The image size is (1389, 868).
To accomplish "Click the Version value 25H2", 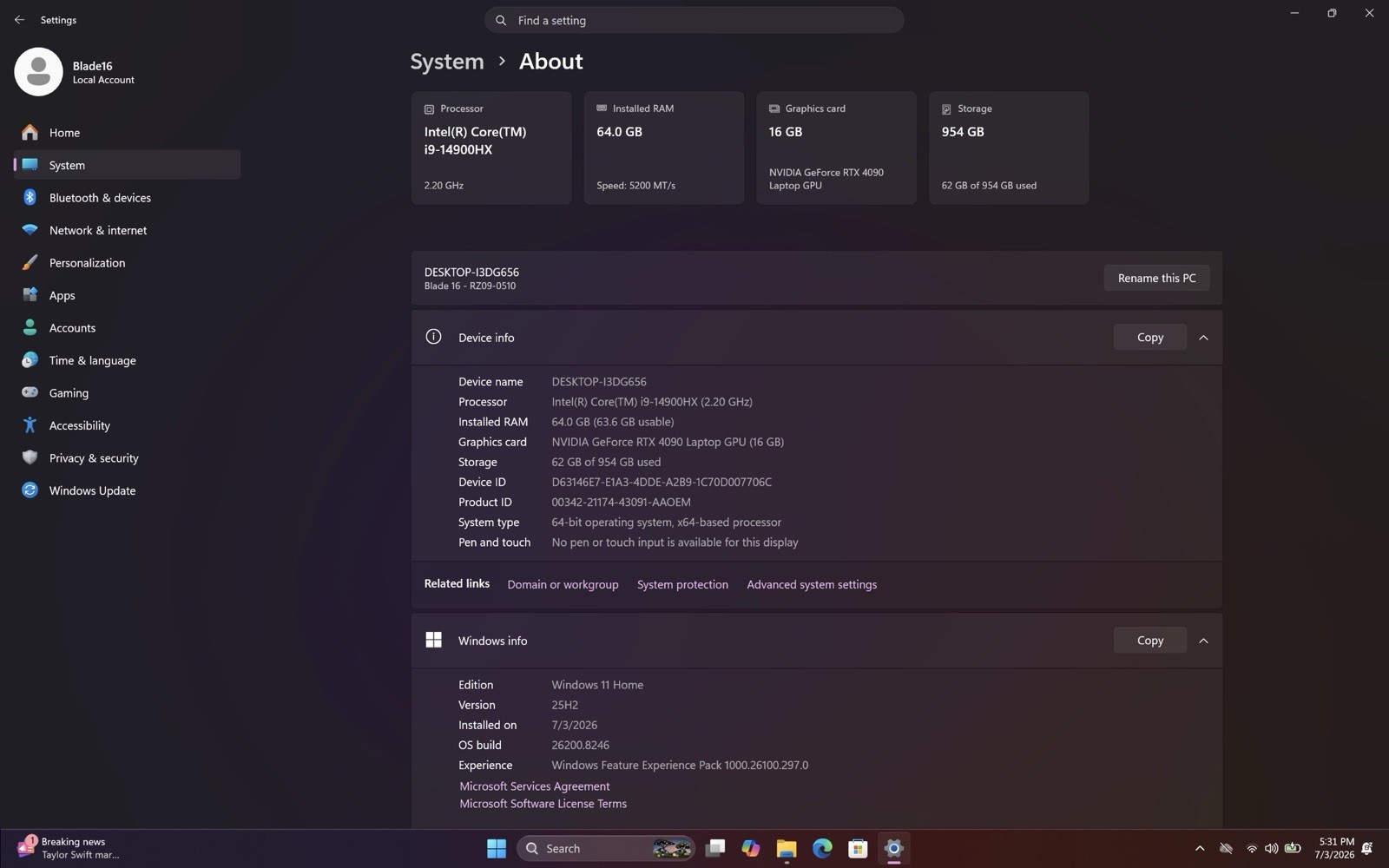I will coord(564,705).
